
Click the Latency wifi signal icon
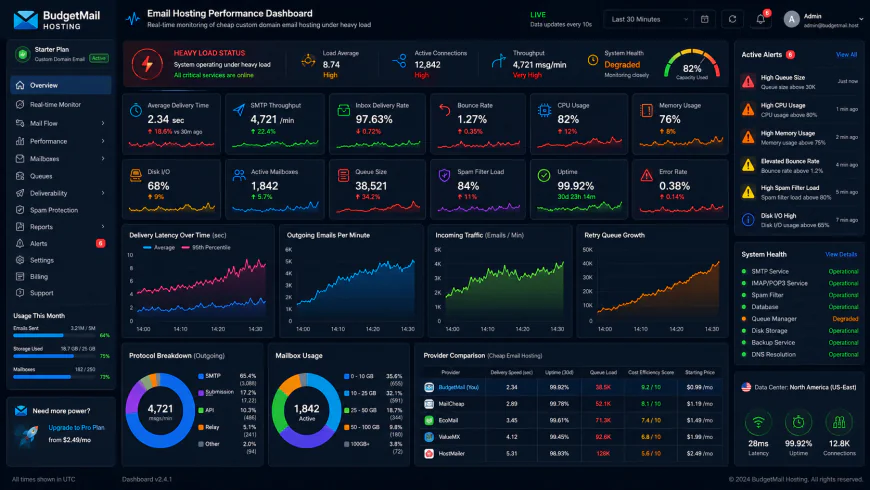coord(758,423)
